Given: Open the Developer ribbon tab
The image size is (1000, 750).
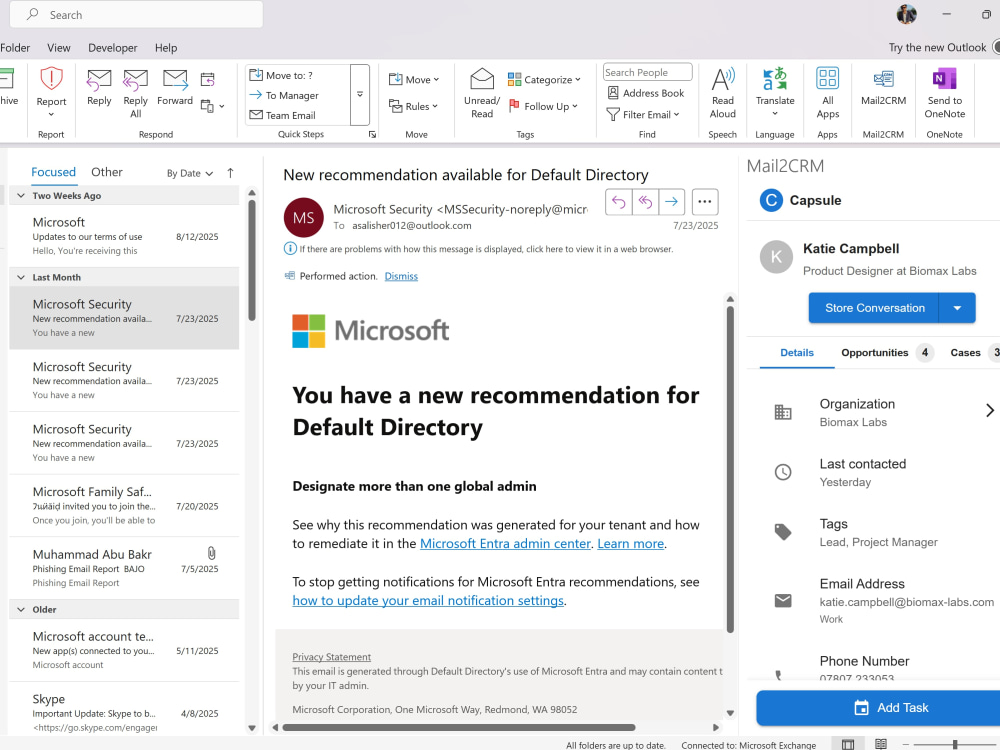Looking at the screenshot, I should (112, 48).
